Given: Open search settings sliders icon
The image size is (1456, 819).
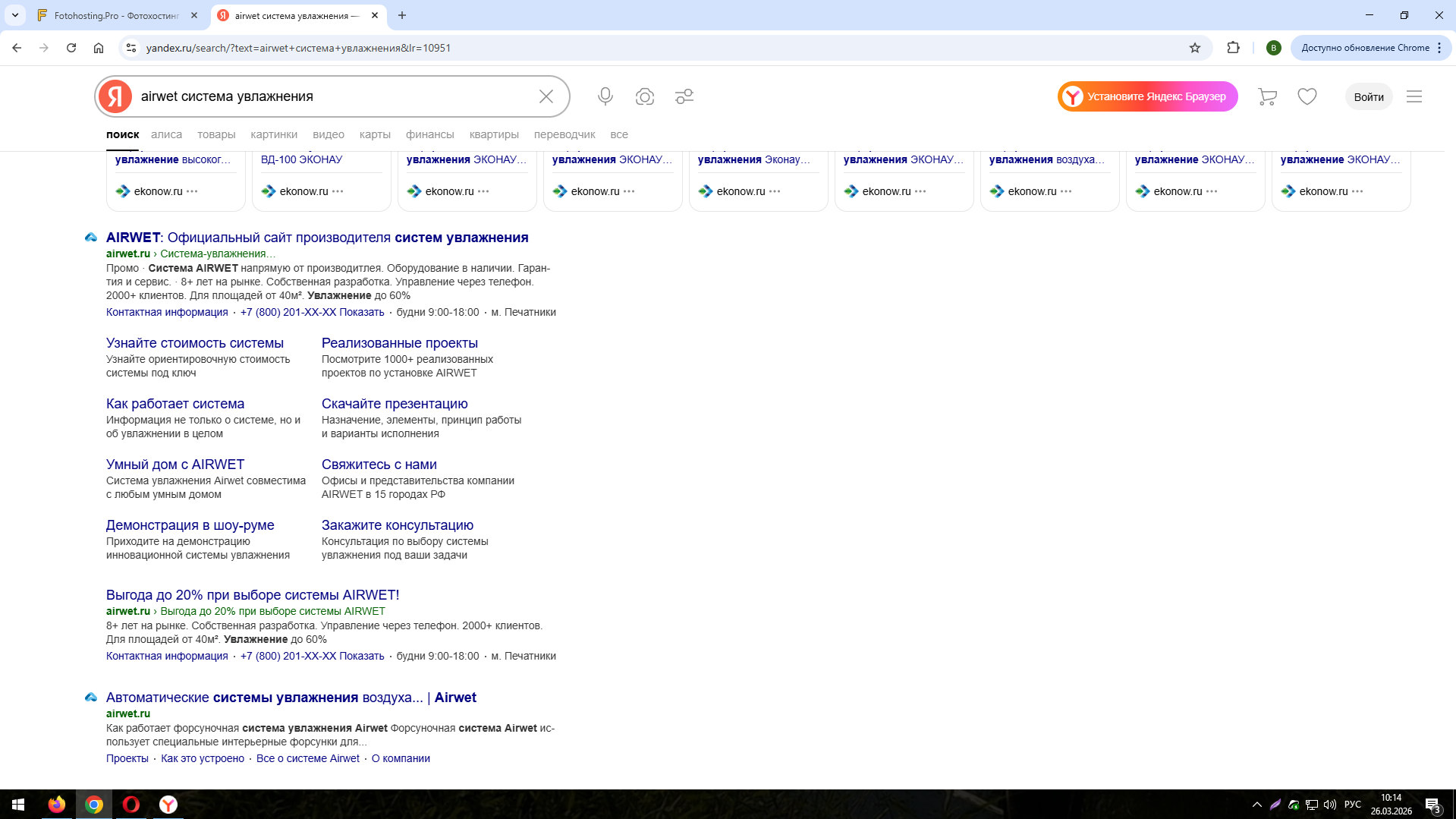Looking at the screenshot, I should click(x=684, y=96).
